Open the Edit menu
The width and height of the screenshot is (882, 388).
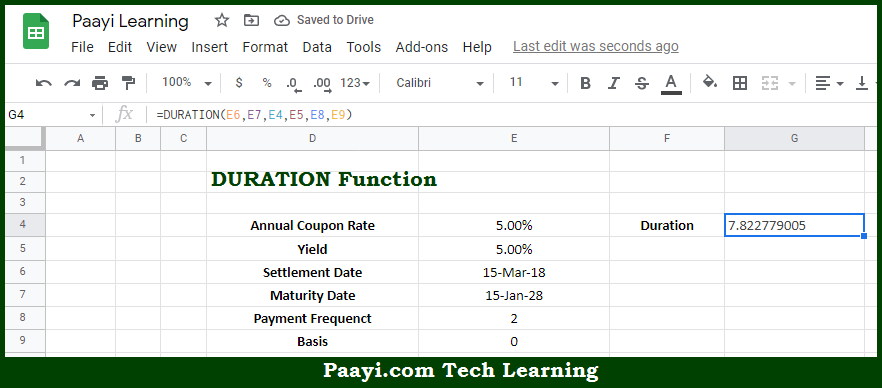pos(120,47)
